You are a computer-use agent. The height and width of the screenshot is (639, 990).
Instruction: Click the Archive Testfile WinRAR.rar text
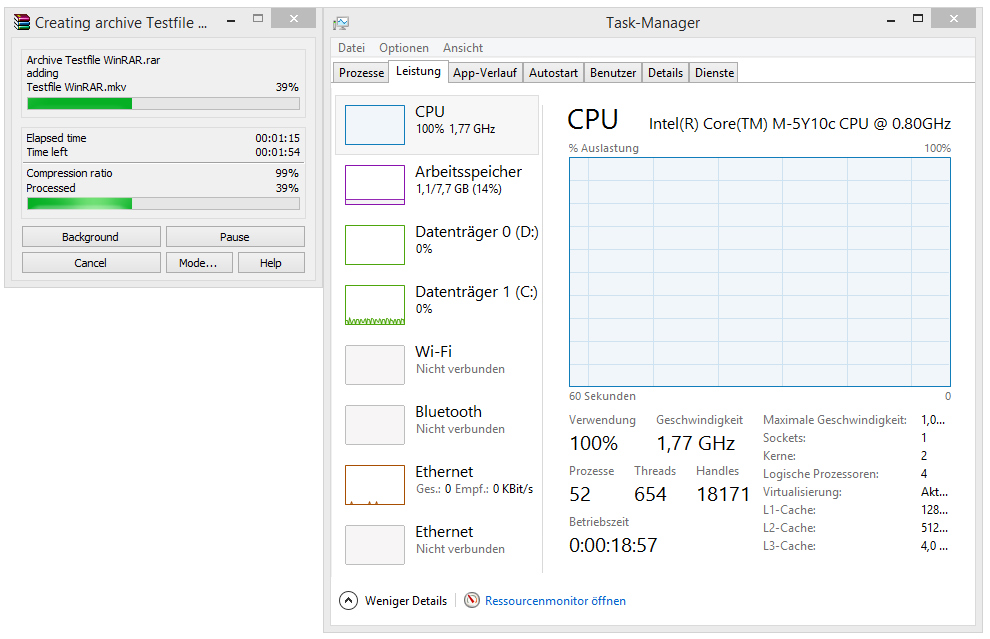tap(93, 60)
